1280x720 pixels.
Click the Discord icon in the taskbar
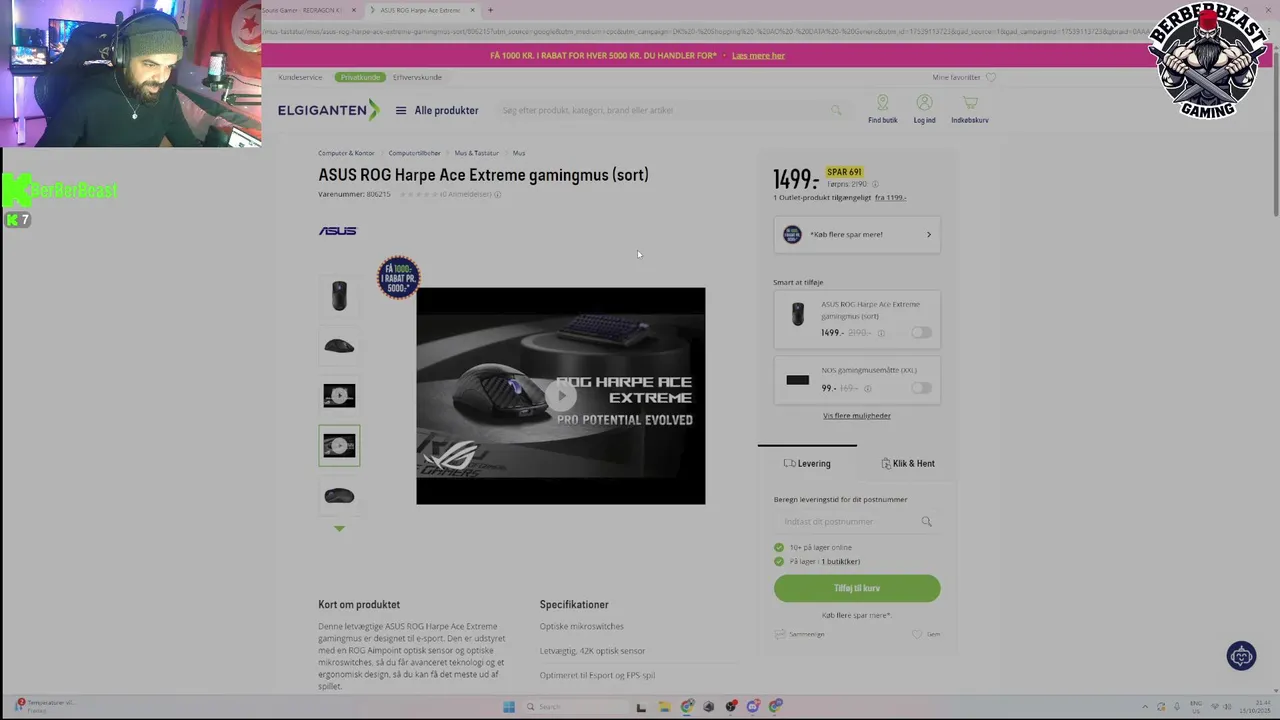[753, 706]
